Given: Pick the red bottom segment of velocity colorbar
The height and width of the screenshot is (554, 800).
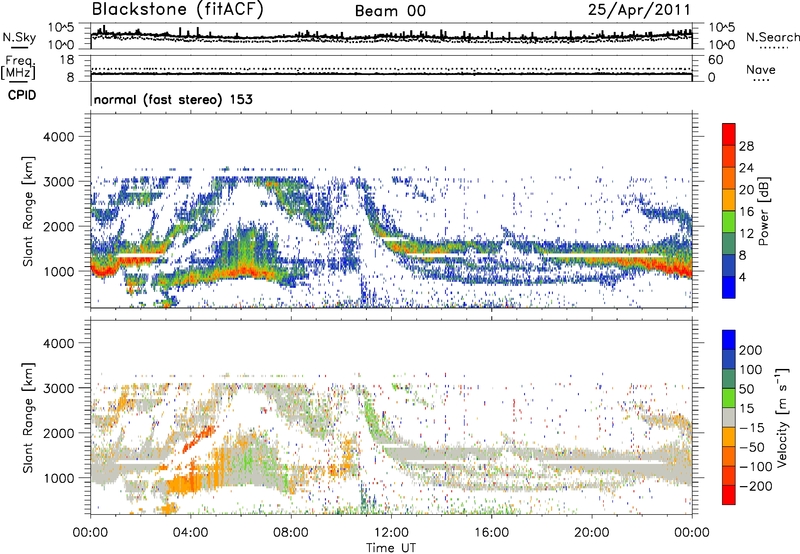Looking at the screenshot, I should [x=729, y=495].
